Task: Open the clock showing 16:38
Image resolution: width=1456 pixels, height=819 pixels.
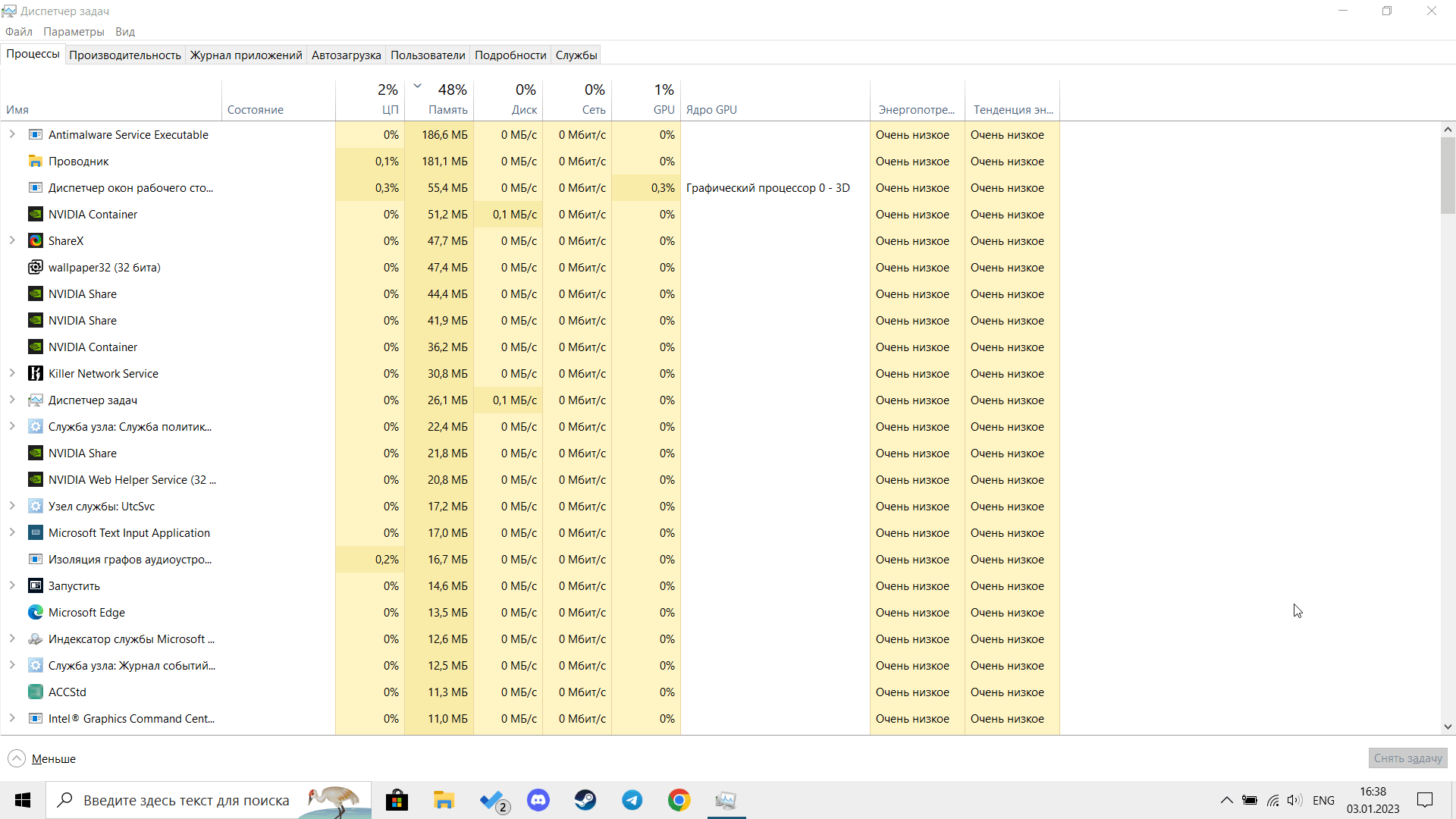Action: click(1373, 800)
